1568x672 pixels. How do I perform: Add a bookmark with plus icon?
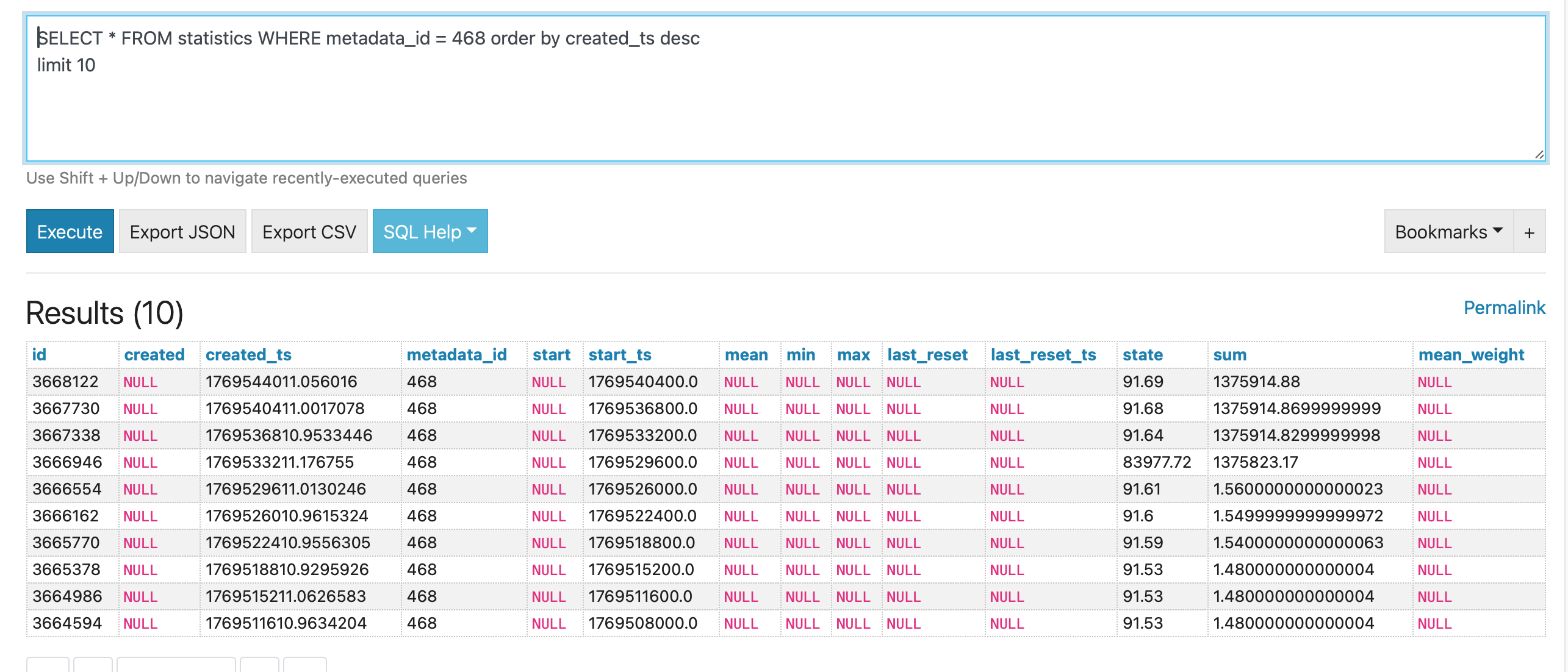tap(1529, 232)
